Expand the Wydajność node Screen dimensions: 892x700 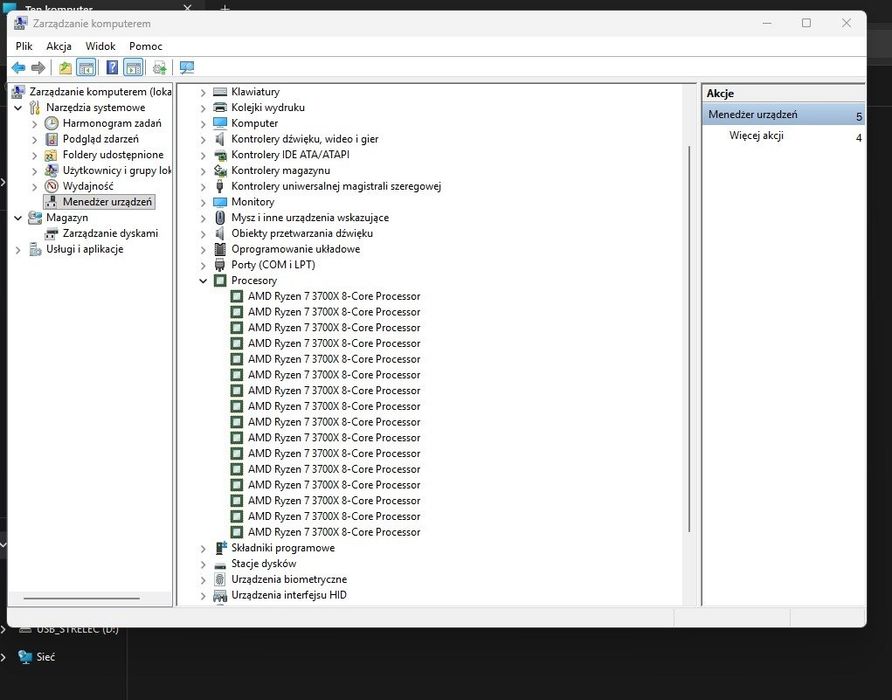(35, 187)
